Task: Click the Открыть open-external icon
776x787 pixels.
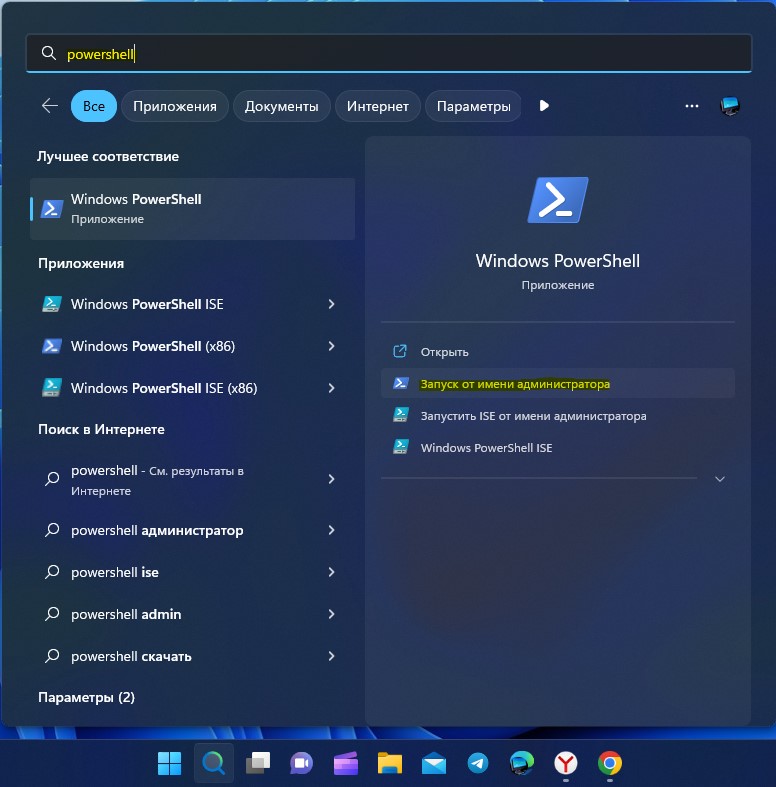Action: (400, 351)
